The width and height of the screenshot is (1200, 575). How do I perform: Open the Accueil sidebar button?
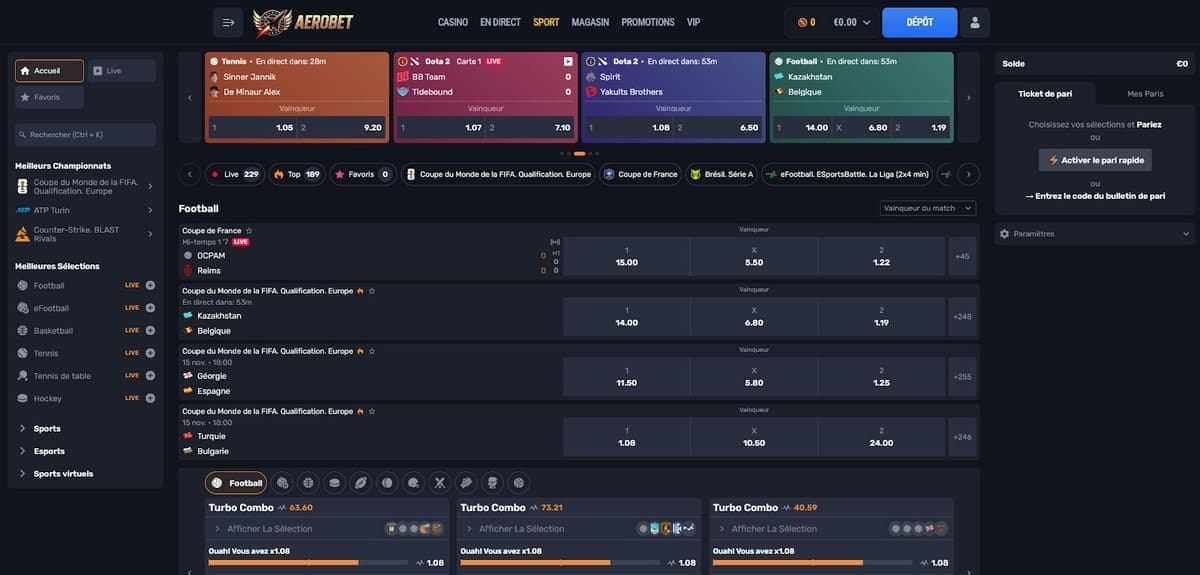pos(50,71)
